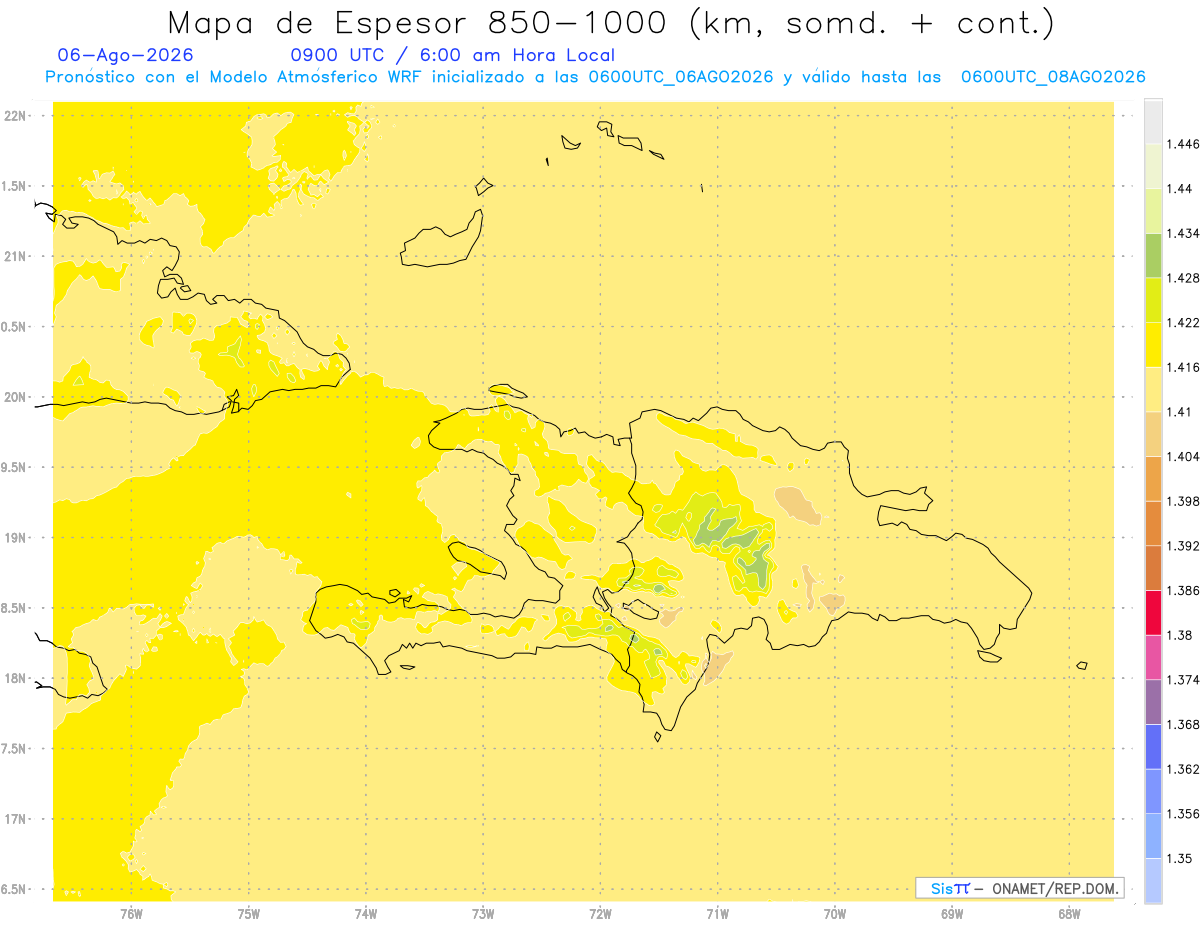Click the "1.374" colorbar value
The image size is (1200, 927).
pos(1183,680)
